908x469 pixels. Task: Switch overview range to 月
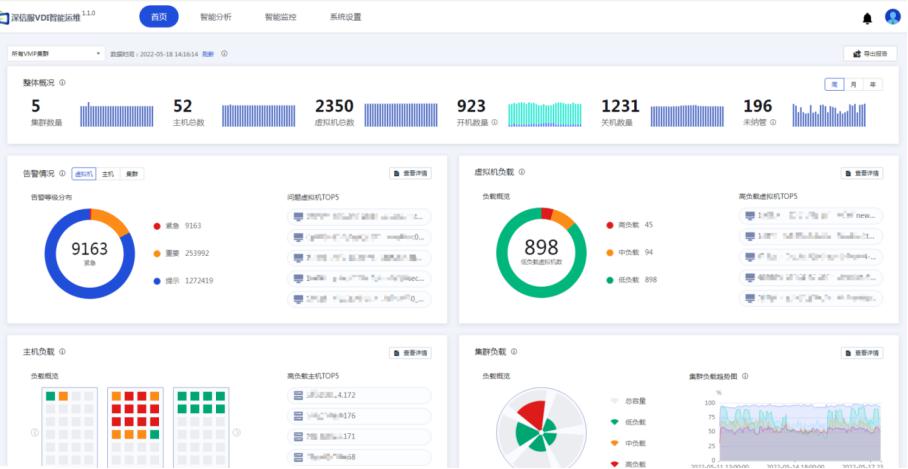pyautogui.click(x=854, y=84)
